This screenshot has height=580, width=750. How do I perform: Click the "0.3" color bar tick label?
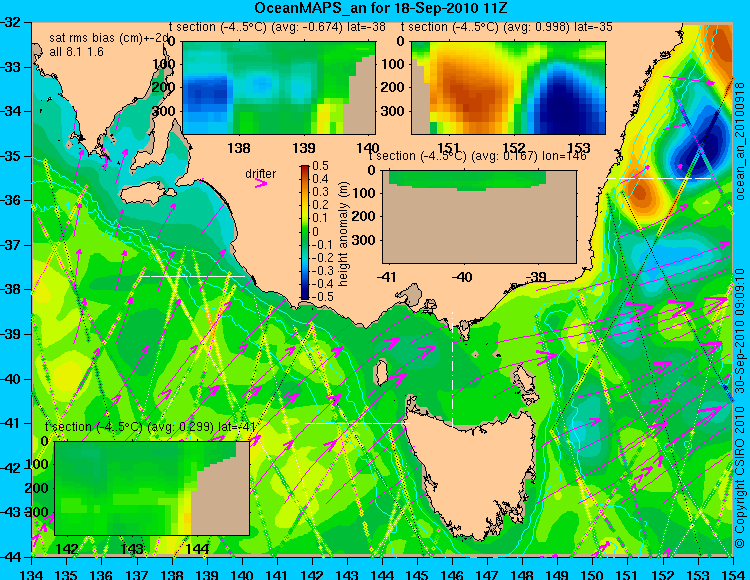(320, 192)
